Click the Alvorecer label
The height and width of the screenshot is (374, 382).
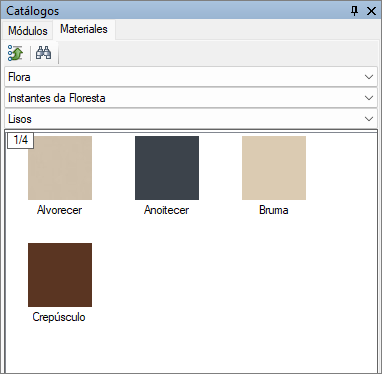59,210
